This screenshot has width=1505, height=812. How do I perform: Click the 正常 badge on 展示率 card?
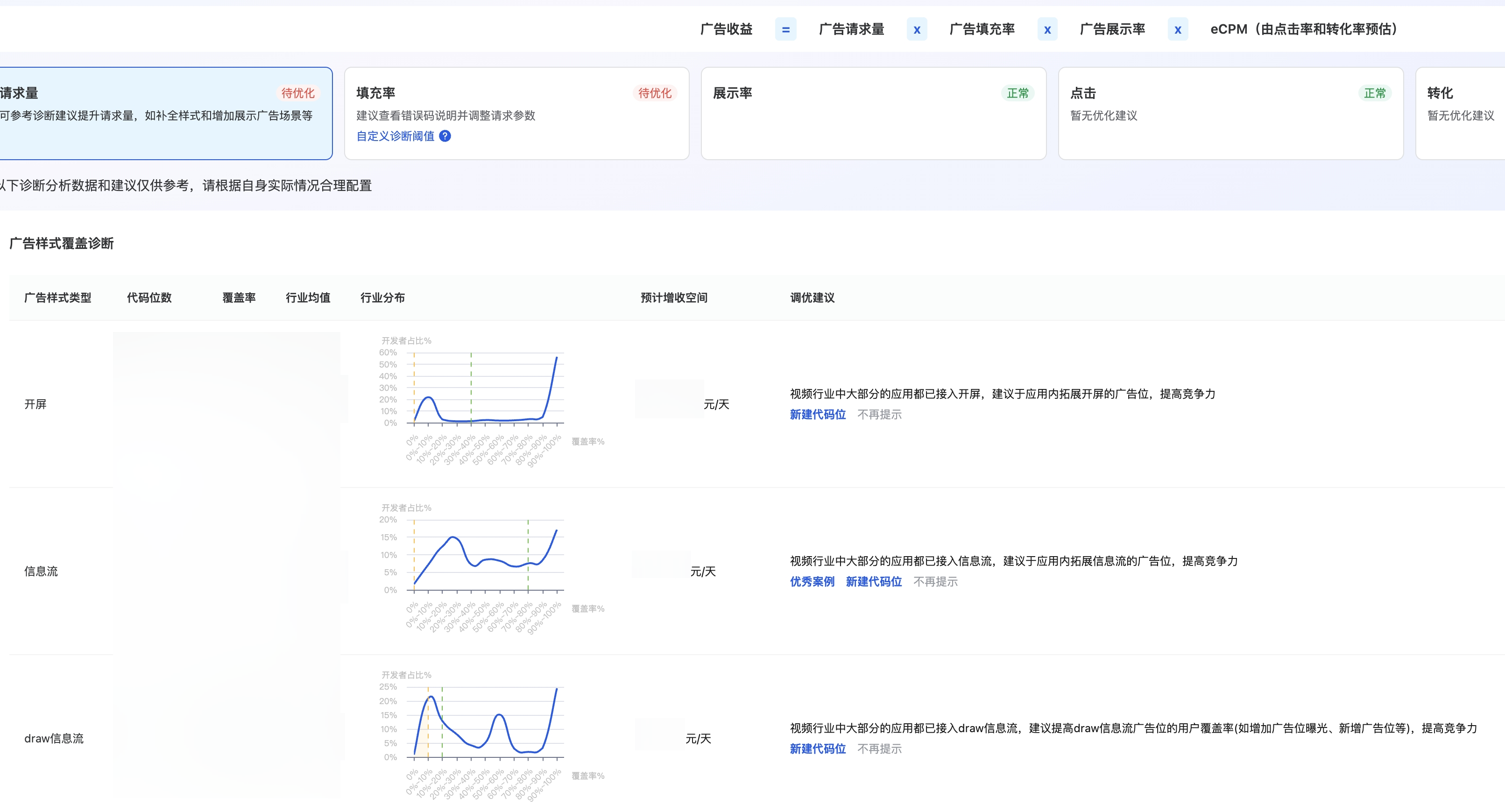1017,93
